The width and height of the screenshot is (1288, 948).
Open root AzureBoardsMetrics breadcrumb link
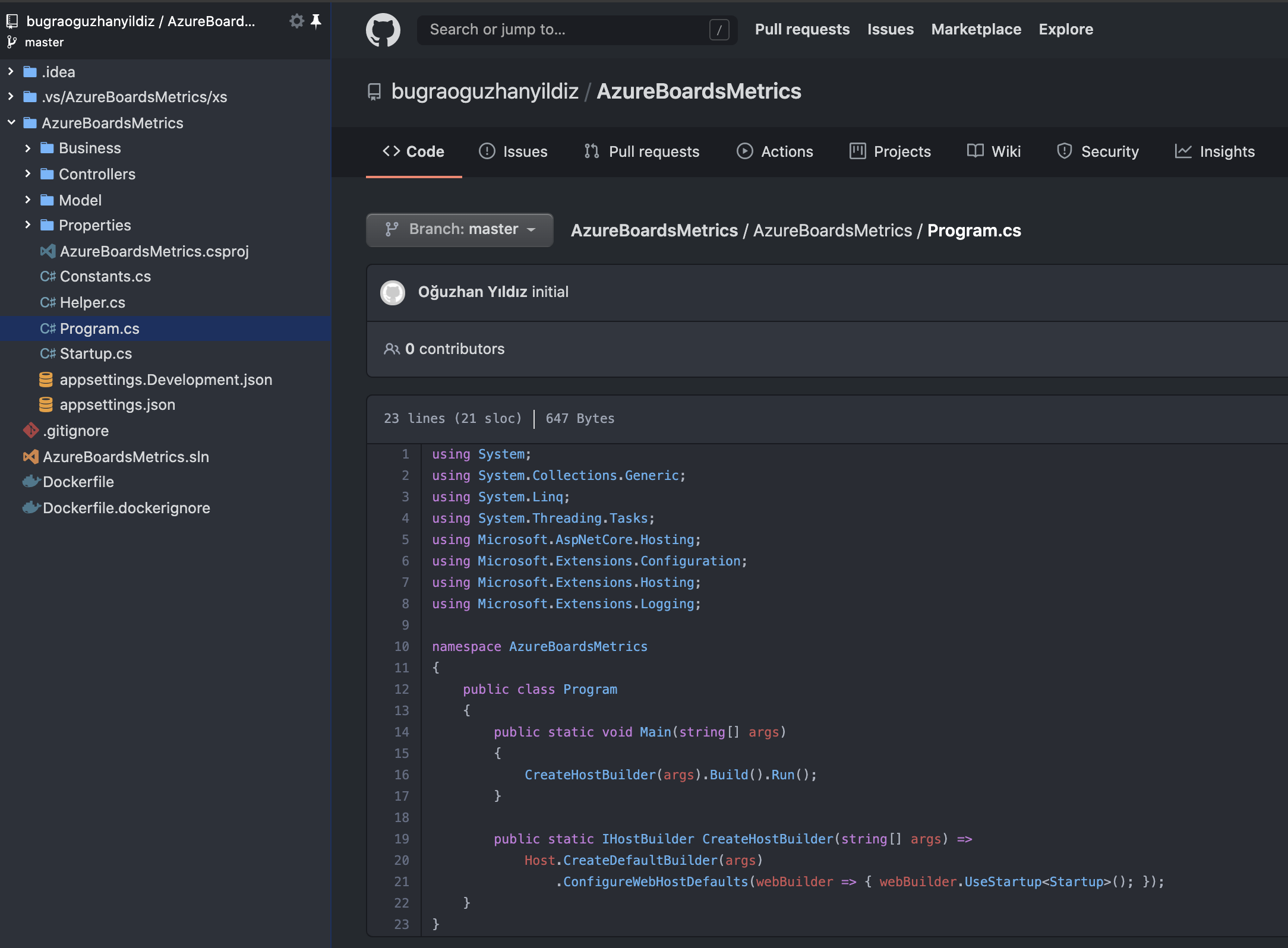point(654,230)
